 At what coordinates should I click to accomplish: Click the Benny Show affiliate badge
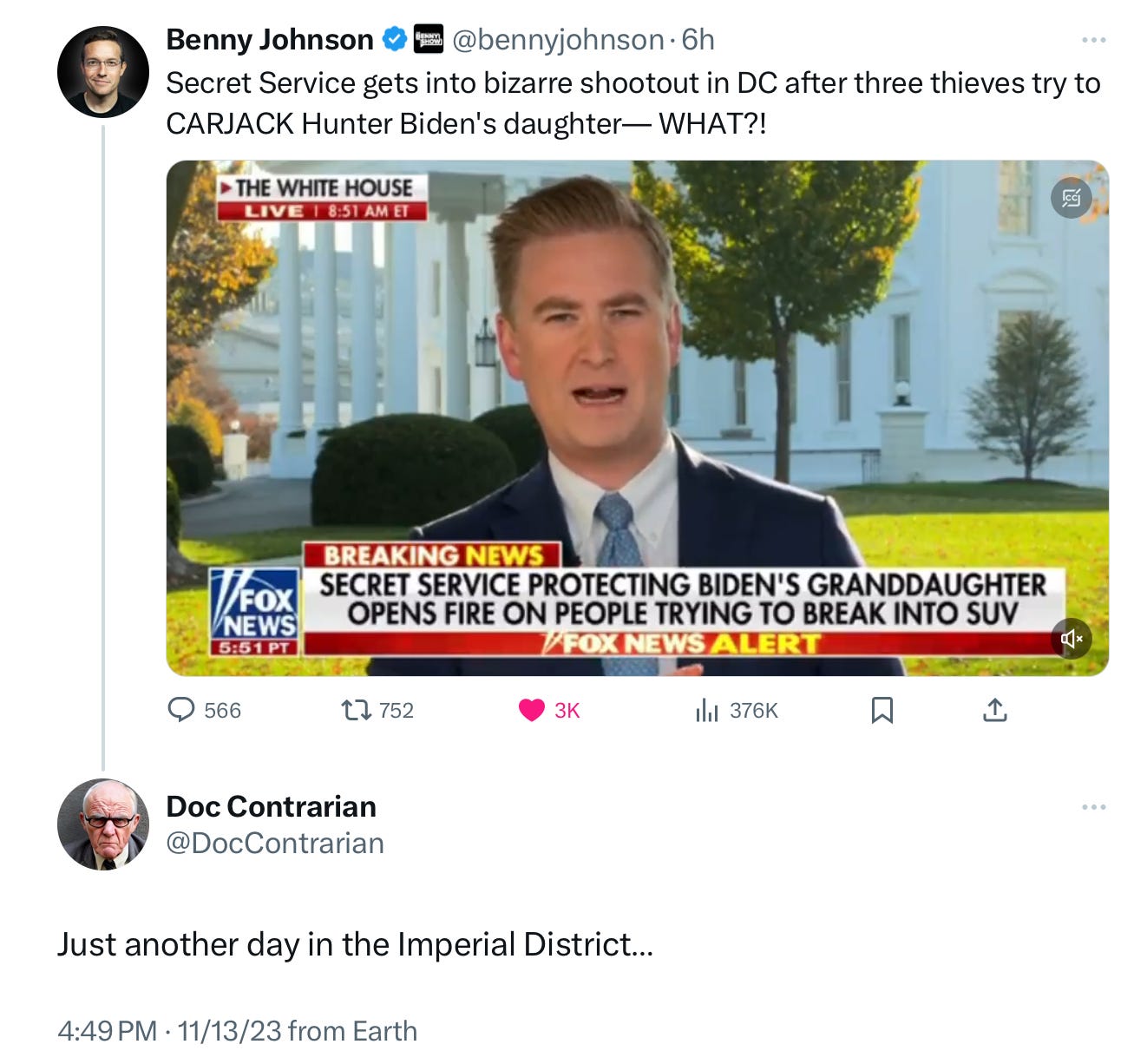click(x=429, y=39)
